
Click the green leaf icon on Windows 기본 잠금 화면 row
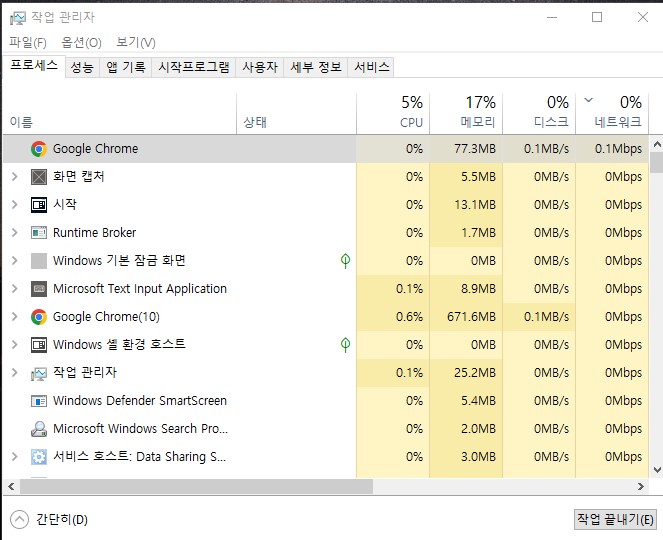[x=345, y=260]
